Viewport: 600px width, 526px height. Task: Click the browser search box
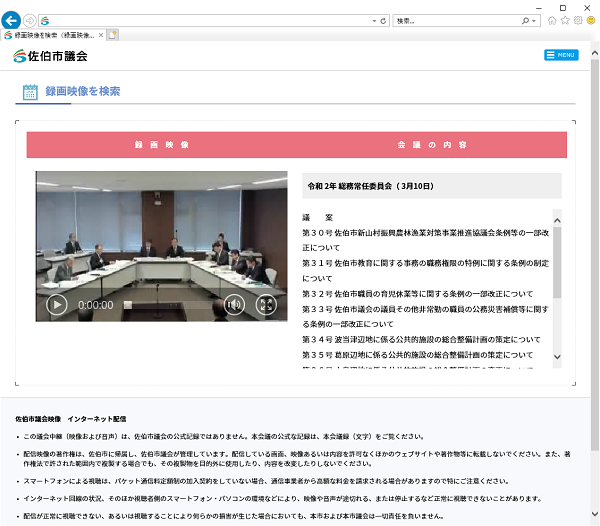coord(457,21)
